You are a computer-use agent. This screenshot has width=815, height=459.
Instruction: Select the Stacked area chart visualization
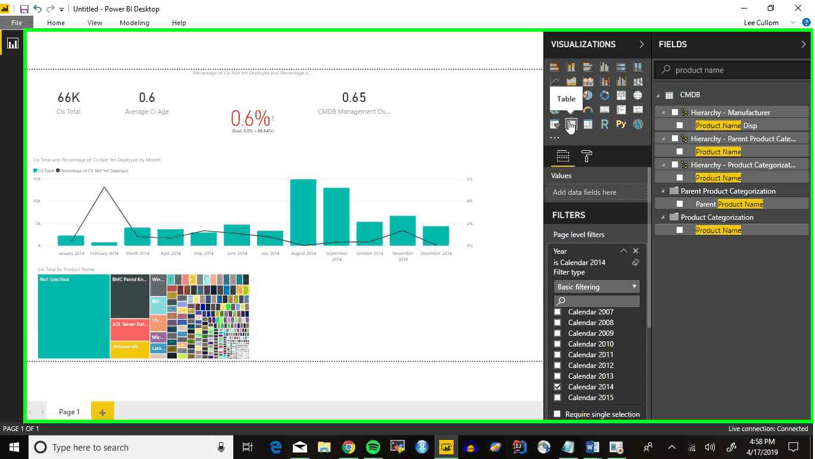[588, 81]
